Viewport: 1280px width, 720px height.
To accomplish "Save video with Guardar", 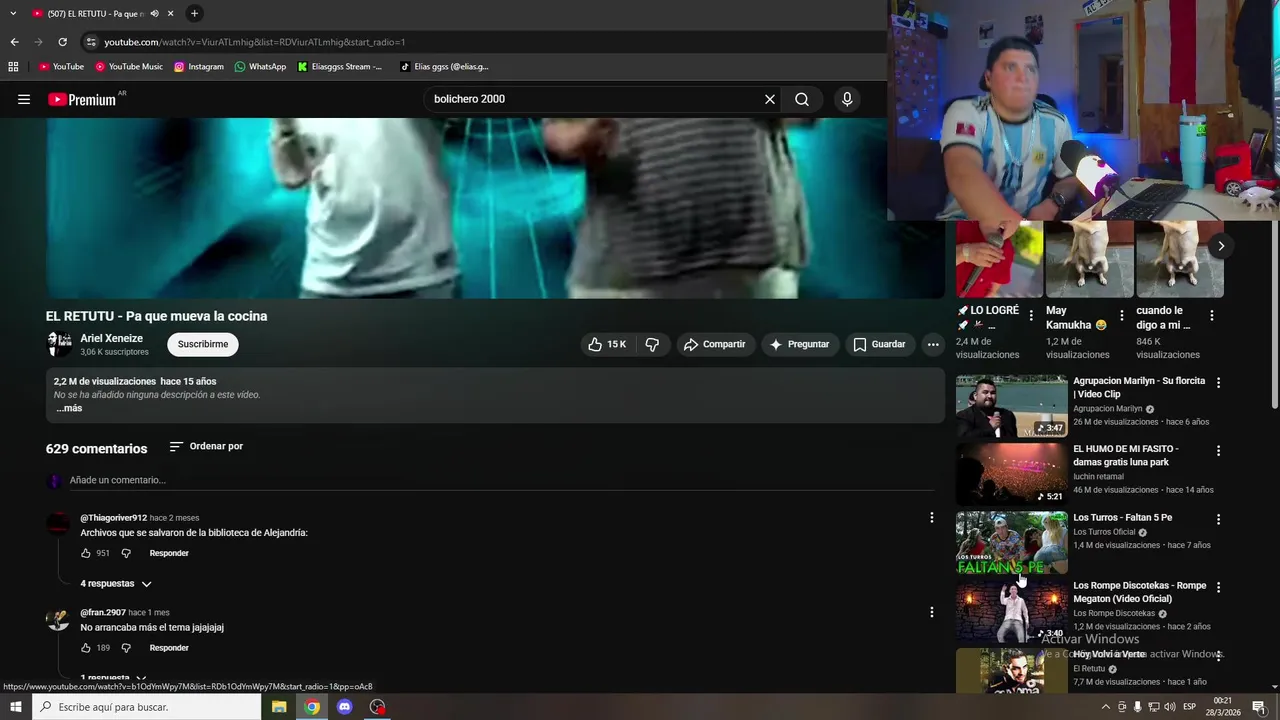I will click(879, 344).
